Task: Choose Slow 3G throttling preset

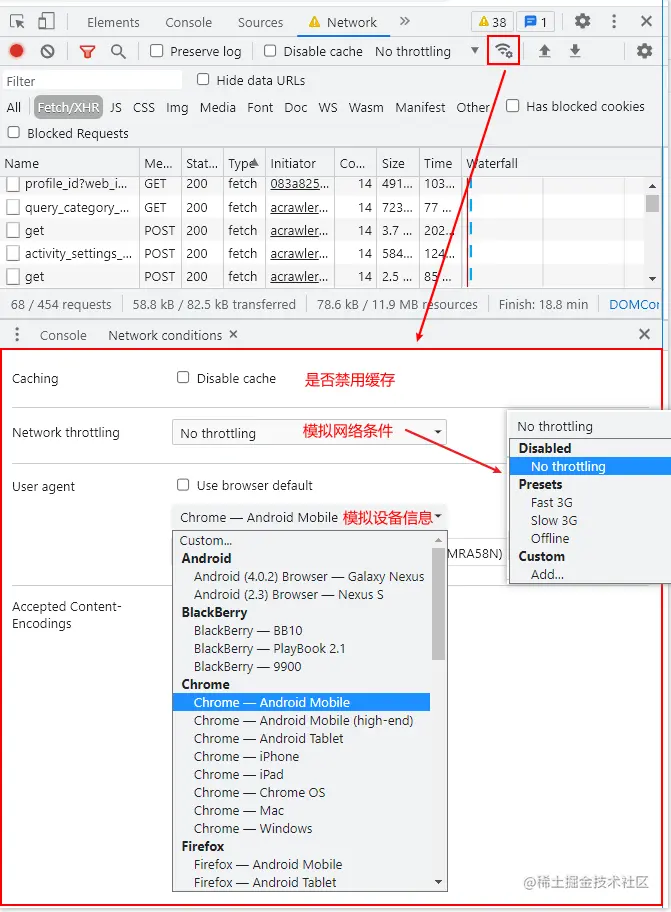Action: pyautogui.click(x=554, y=521)
